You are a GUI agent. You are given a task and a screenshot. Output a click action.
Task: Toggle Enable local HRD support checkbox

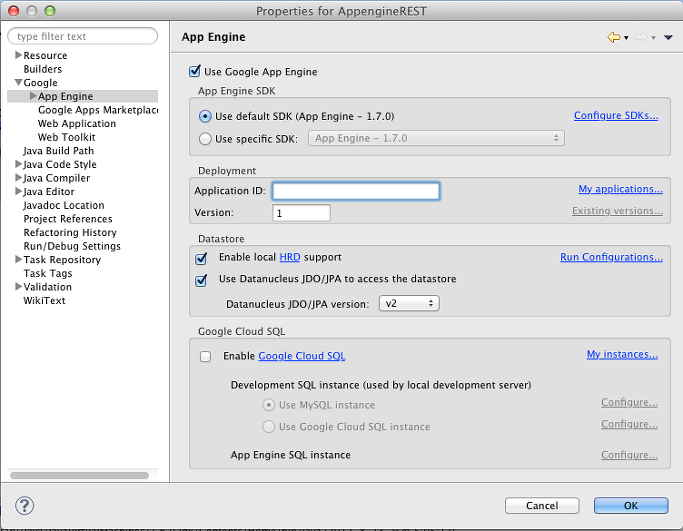(201, 258)
